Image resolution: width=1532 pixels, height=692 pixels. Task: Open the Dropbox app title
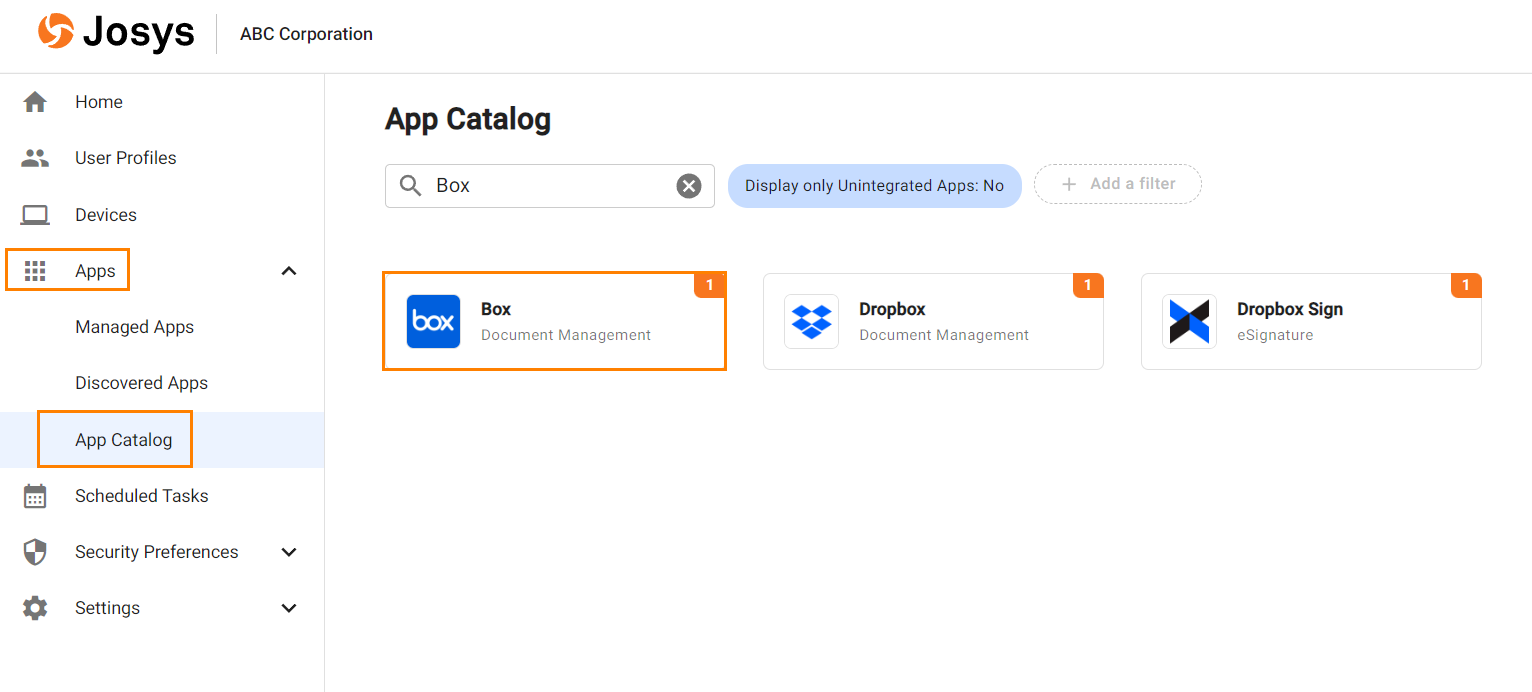pos(892,309)
